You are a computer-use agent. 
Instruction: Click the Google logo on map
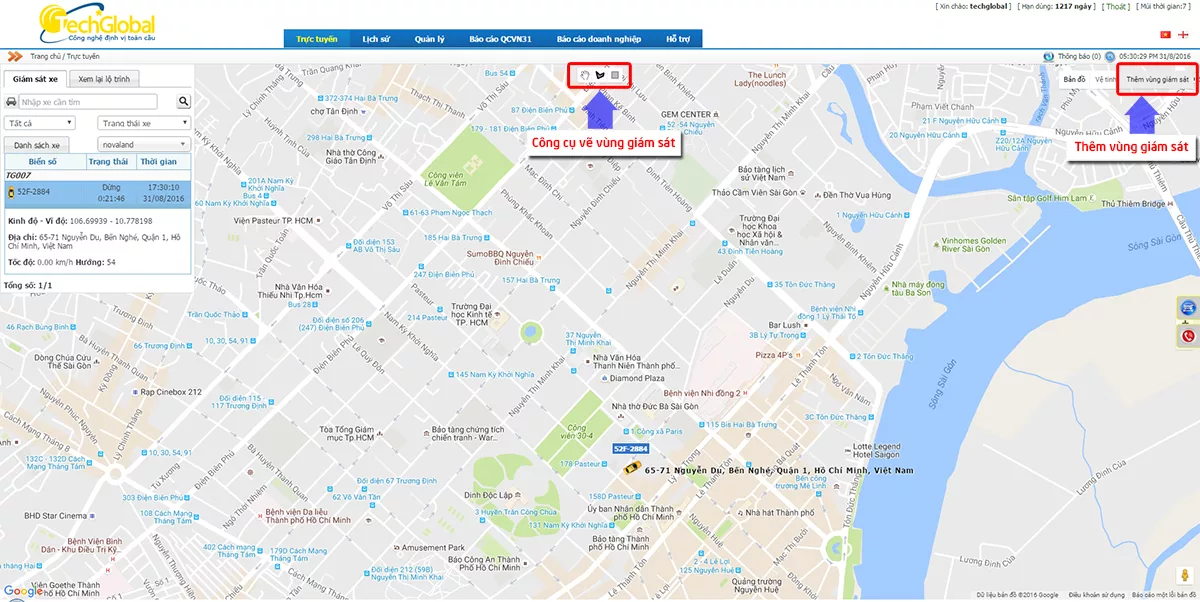click(22, 591)
